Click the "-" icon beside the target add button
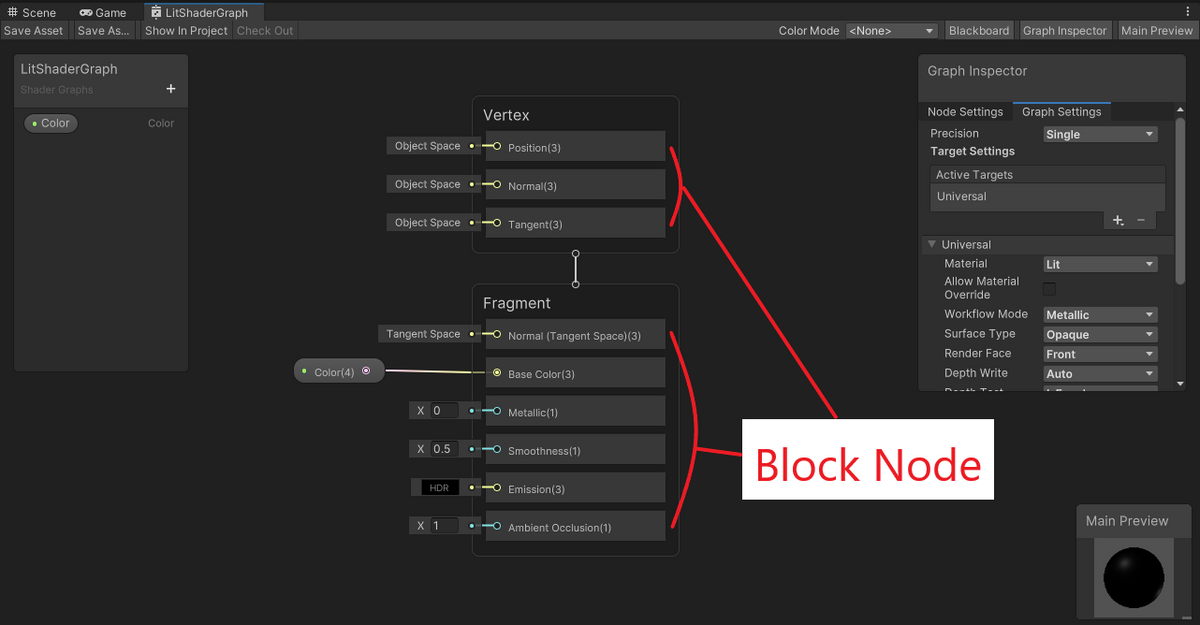 1141,219
